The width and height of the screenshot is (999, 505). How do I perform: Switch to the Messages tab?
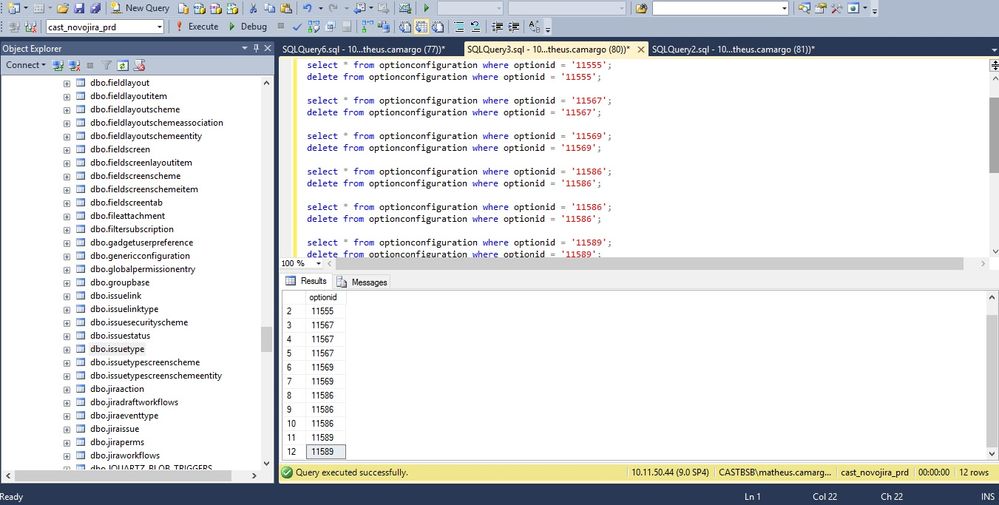pos(362,282)
